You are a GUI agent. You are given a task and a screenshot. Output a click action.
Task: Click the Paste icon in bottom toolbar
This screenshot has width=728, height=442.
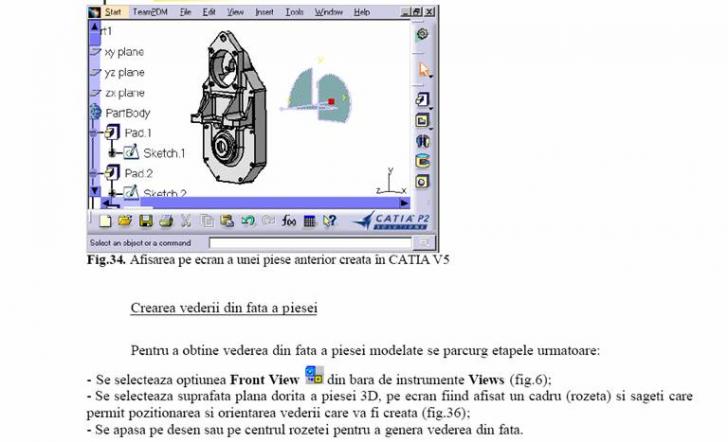point(226,220)
